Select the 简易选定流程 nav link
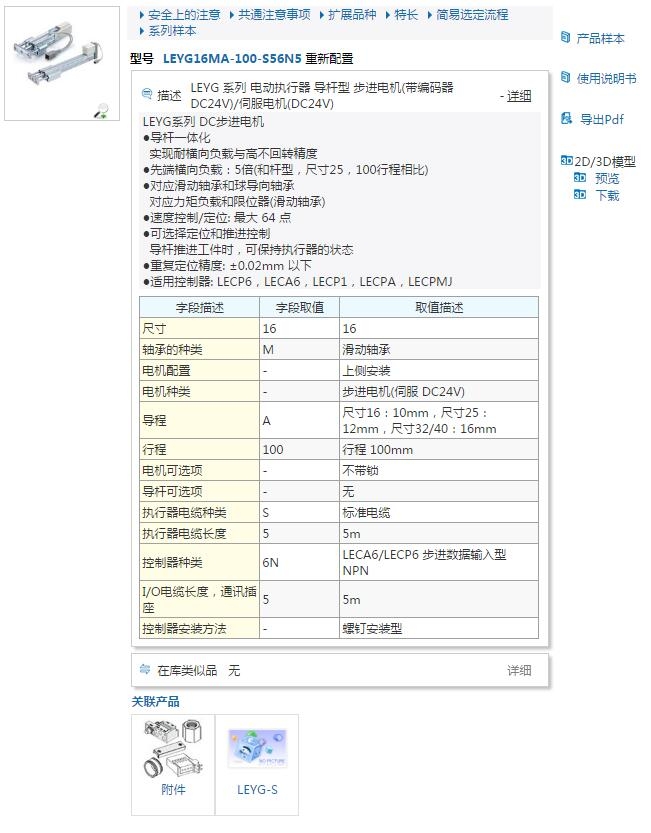The width and height of the screenshot is (651, 833). pos(472,15)
